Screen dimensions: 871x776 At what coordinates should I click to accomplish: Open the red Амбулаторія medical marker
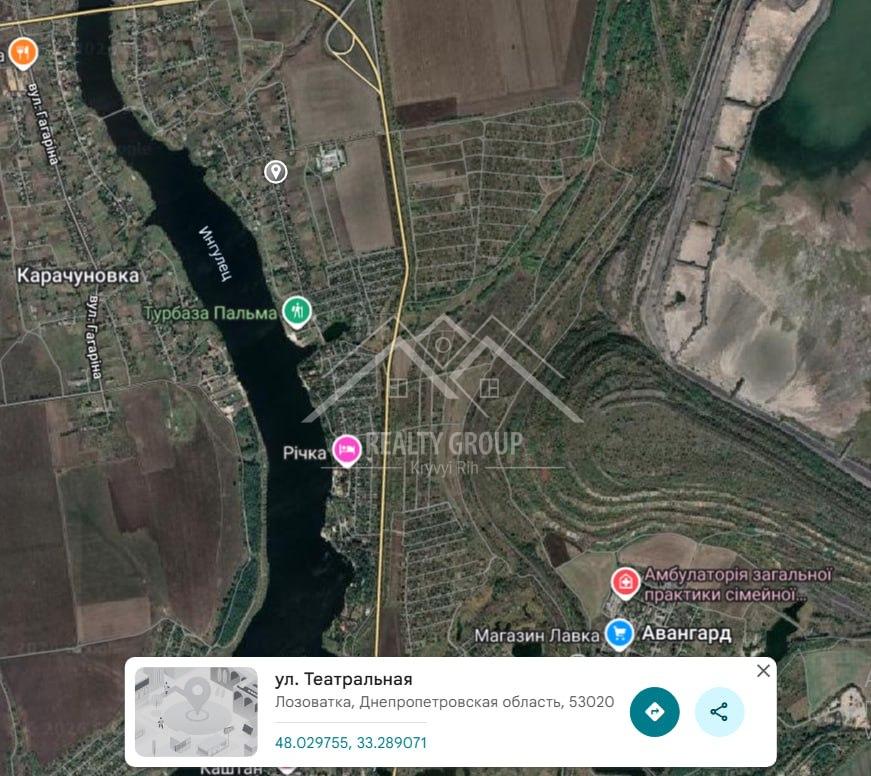coord(625,583)
